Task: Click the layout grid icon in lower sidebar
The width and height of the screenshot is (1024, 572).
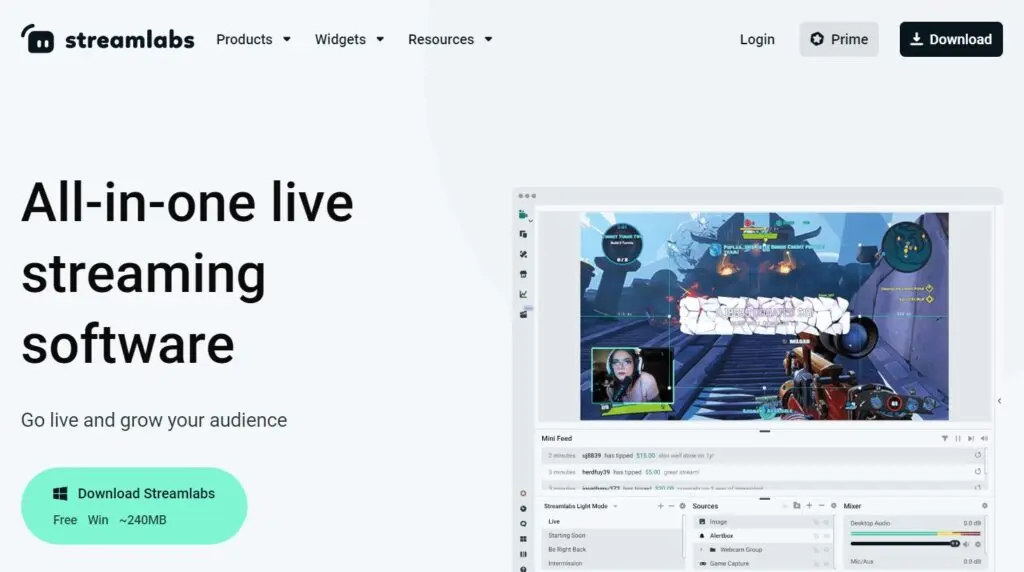Action: 523,539
